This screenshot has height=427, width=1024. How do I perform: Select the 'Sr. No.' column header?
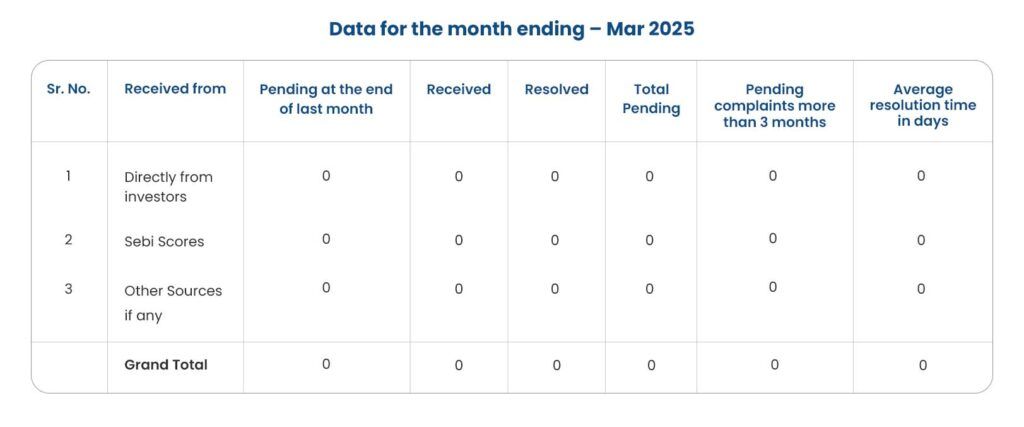coord(69,89)
